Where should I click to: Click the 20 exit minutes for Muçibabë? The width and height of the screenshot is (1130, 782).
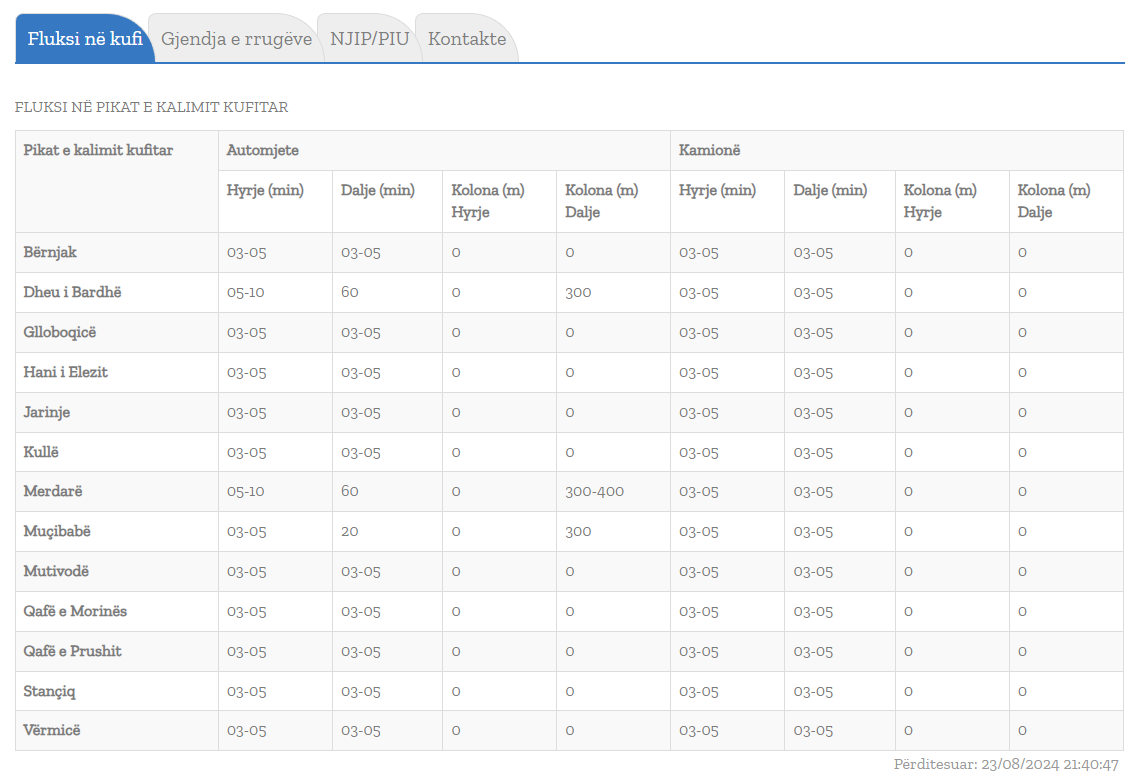(x=350, y=531)
